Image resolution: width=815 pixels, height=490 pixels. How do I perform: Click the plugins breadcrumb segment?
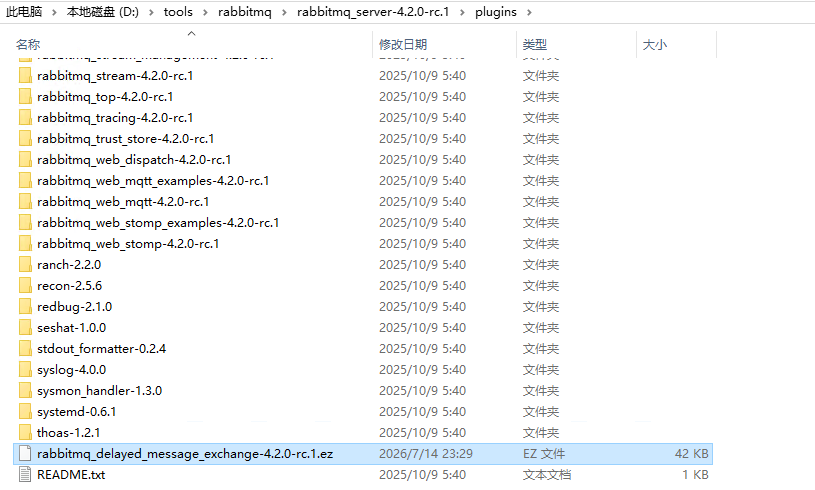496,12
